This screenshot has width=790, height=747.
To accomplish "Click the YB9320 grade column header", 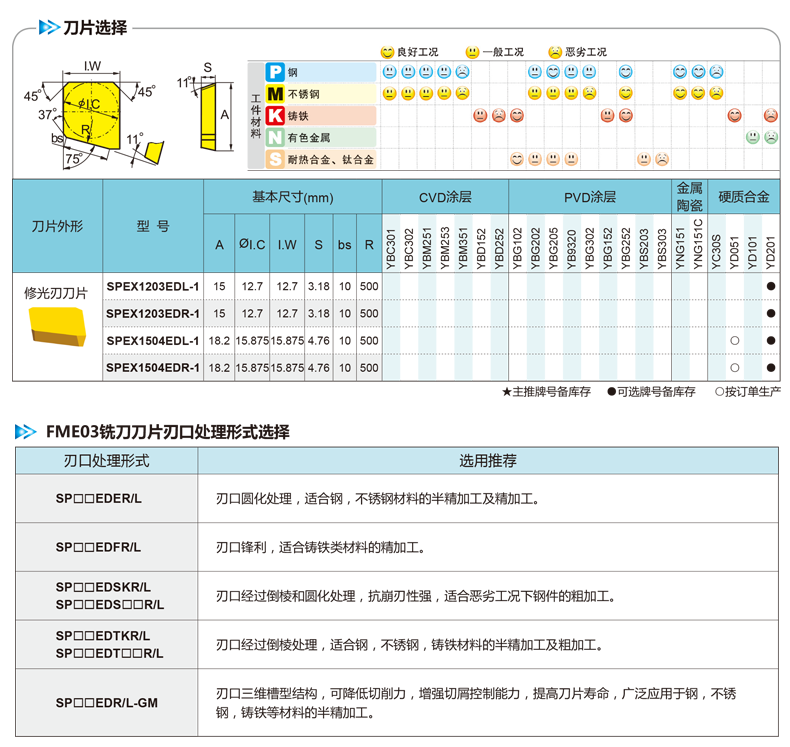I will pyautogui.click(x=572, y=250).
